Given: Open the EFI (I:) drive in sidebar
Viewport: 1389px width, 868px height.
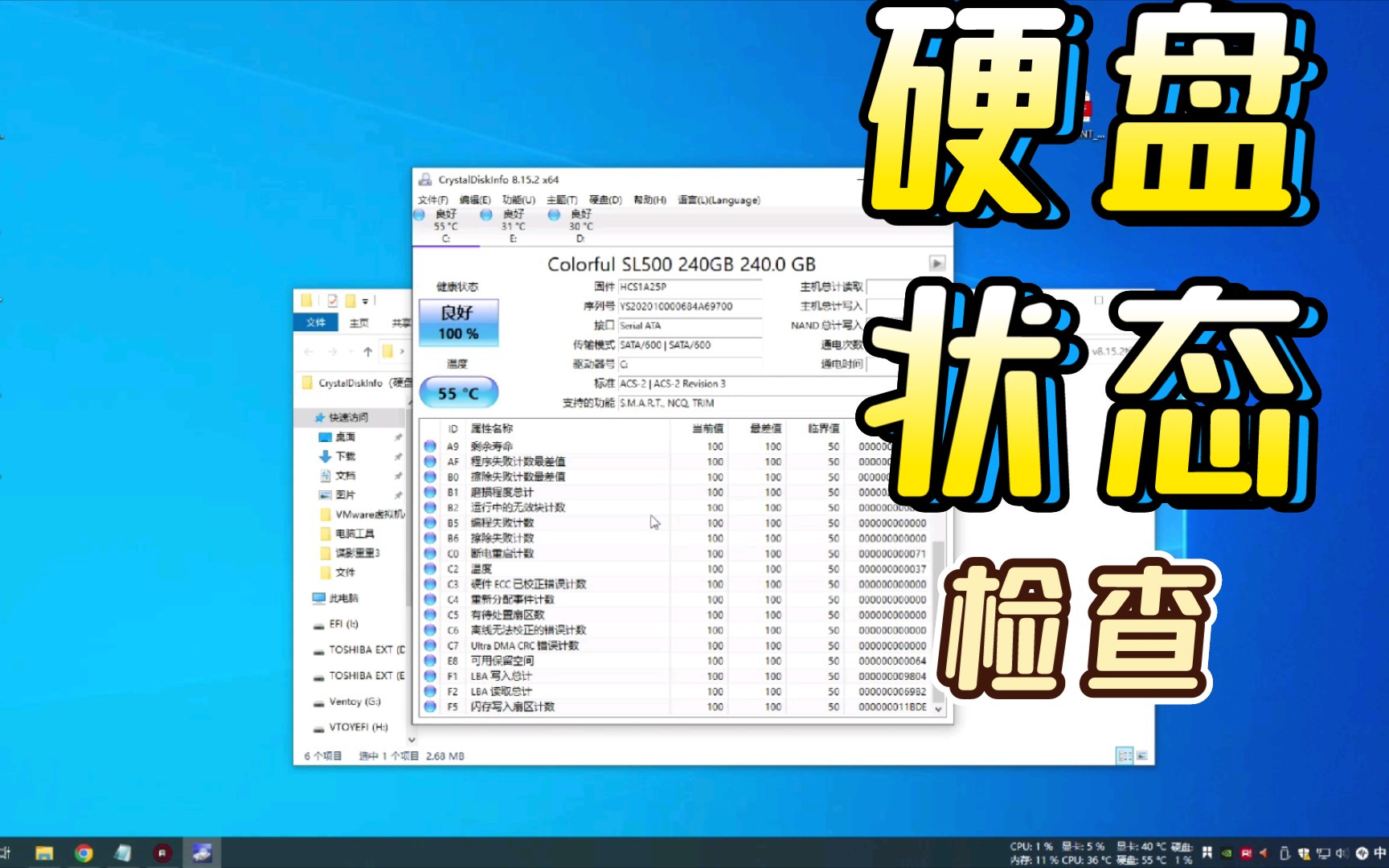Looking at the screenshot, I should [x=343, y=624].
